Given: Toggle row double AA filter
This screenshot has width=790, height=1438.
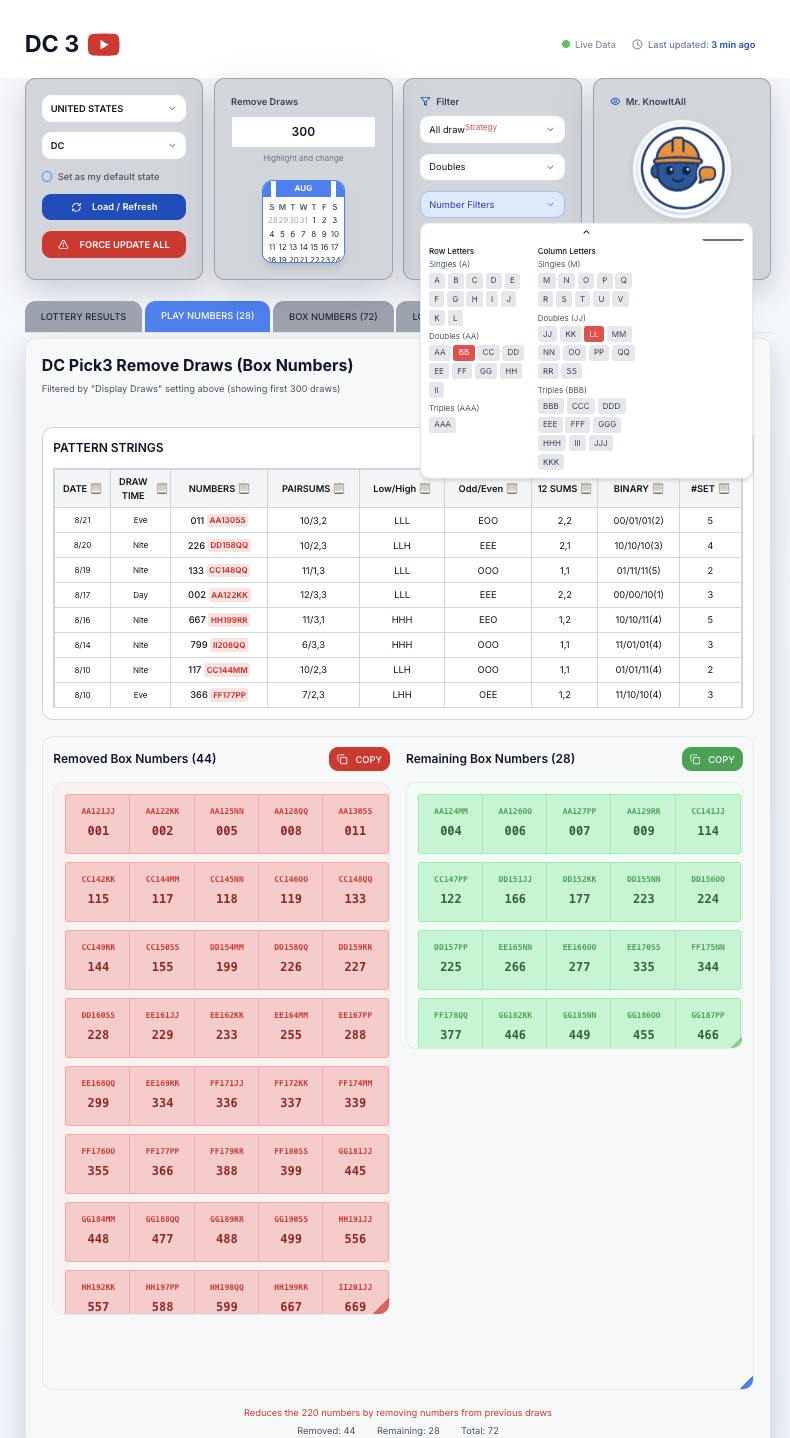Looking at the screenshot, I should click(x=439, y=353).
